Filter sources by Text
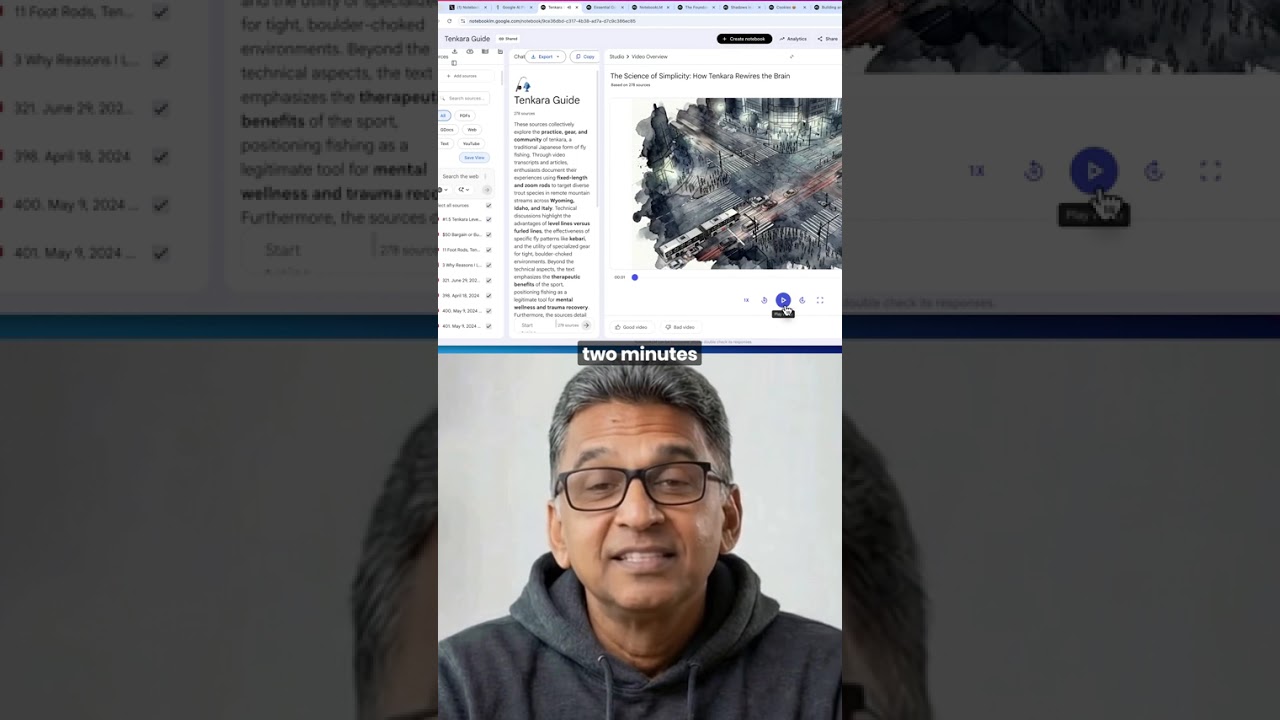The image size is (1280, 720). (x=445, y=144)
